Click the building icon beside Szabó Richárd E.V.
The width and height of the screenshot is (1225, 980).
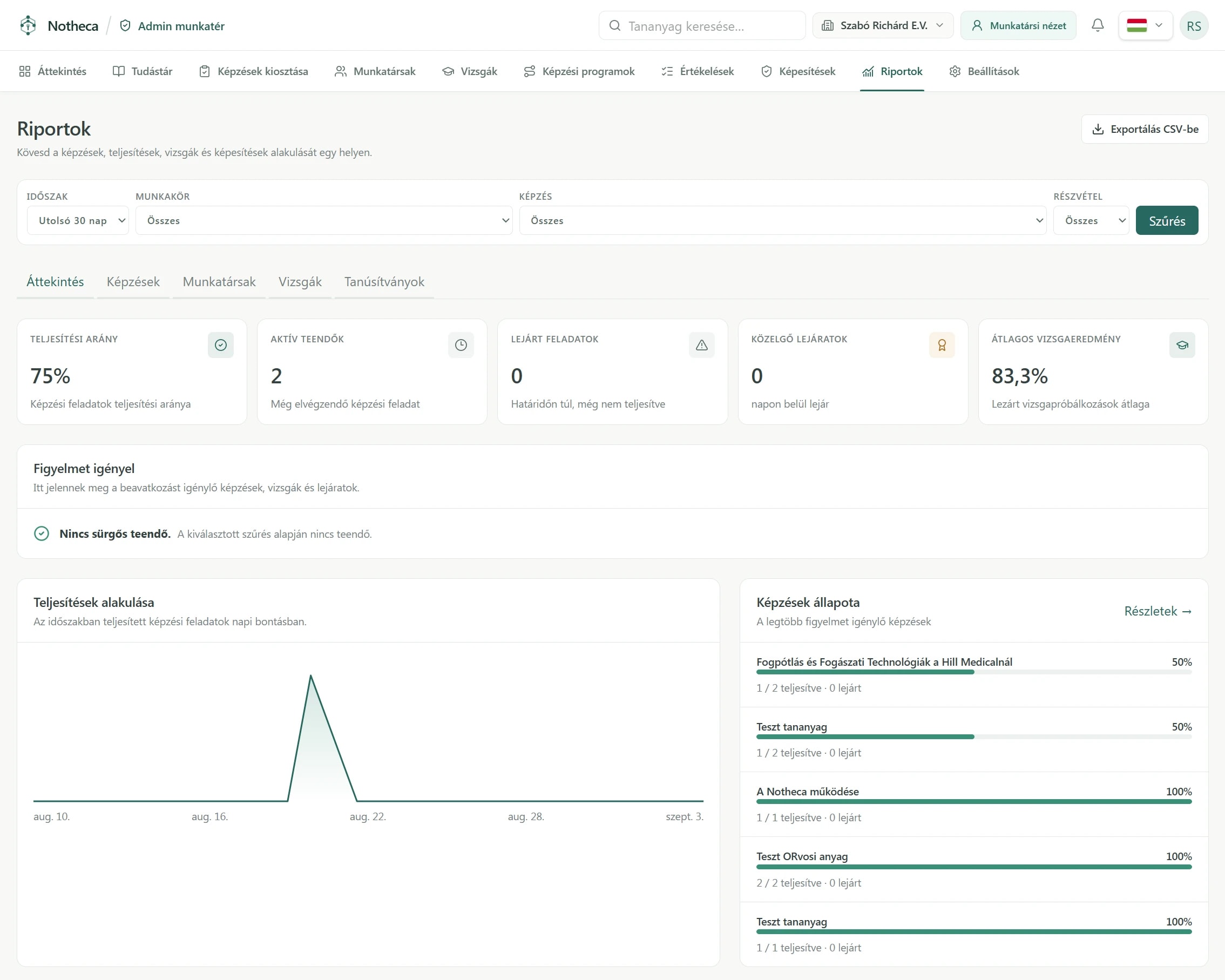point(827,25)
